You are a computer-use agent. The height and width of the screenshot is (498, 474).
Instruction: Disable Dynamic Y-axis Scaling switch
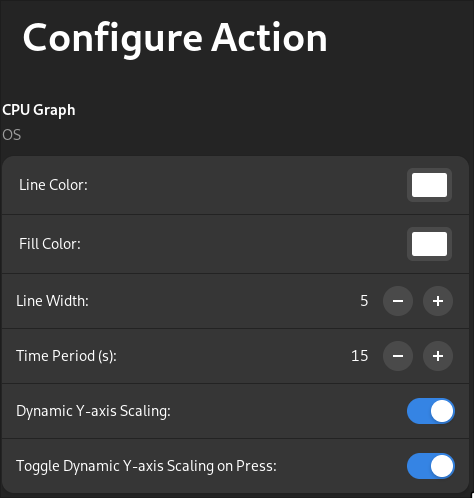[431, 411]
